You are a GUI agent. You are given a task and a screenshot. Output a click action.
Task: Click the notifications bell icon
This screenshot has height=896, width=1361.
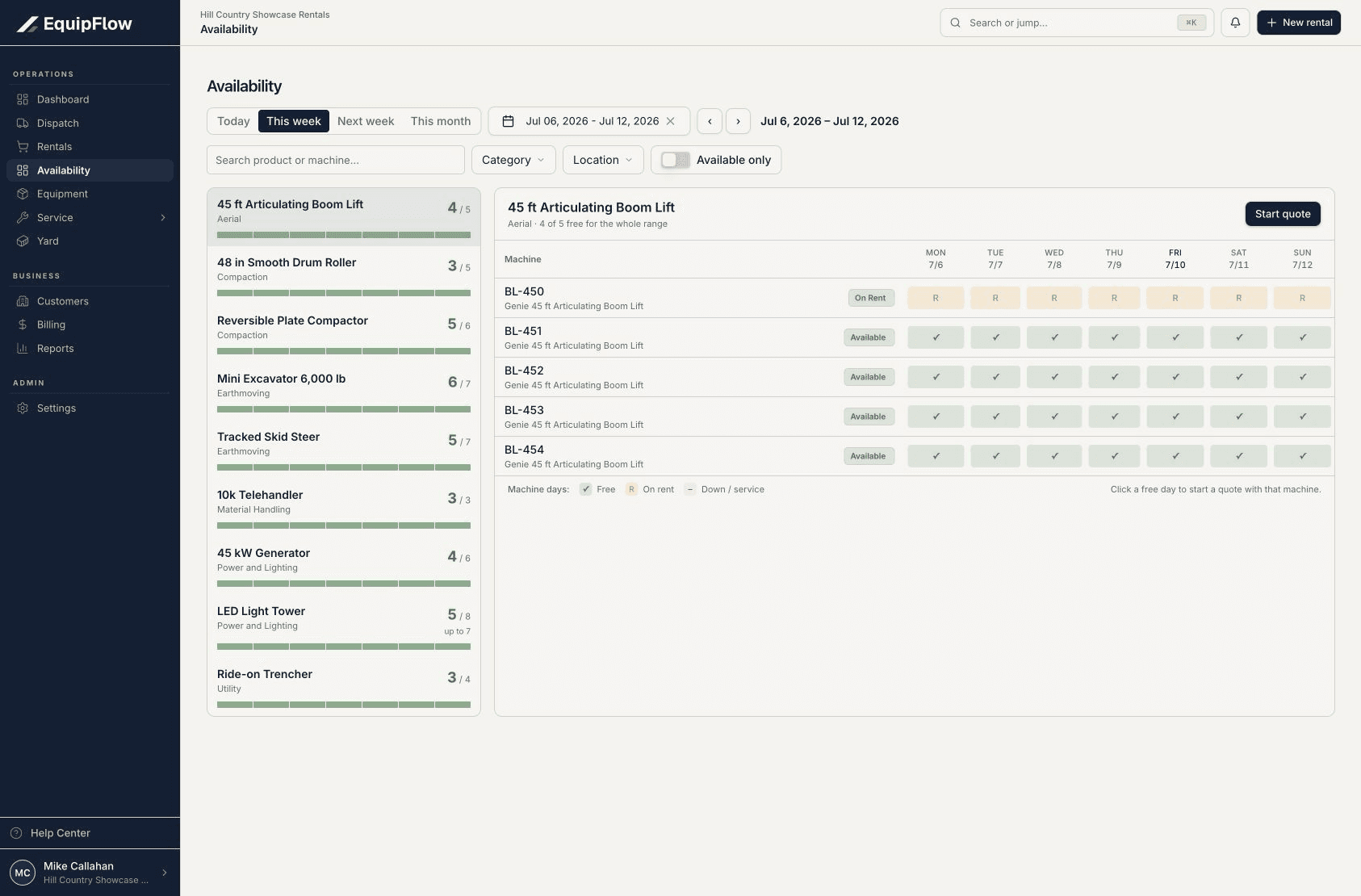pos(1235,23)
